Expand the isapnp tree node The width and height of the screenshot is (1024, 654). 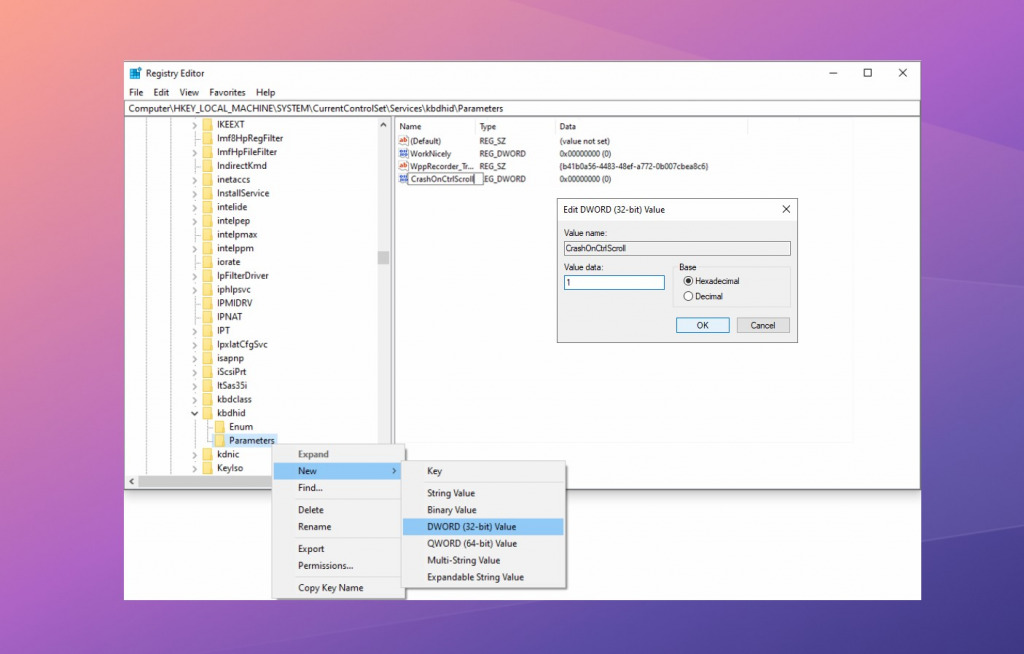195,359
